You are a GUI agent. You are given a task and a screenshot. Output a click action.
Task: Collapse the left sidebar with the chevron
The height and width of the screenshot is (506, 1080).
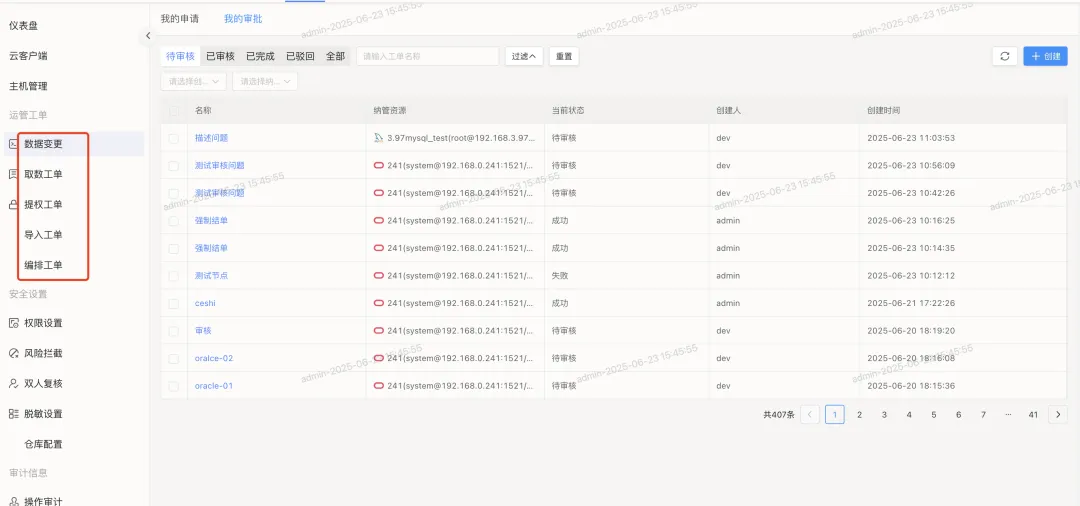147,36
